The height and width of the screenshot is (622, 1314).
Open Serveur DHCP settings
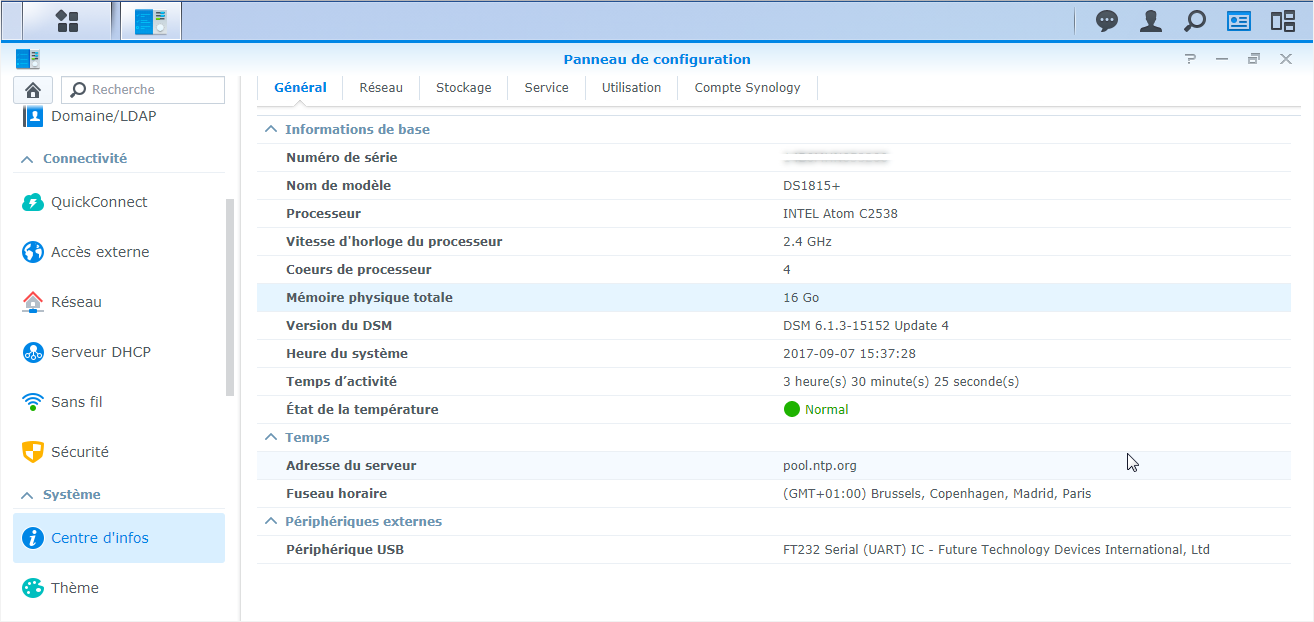coord(100,352)
